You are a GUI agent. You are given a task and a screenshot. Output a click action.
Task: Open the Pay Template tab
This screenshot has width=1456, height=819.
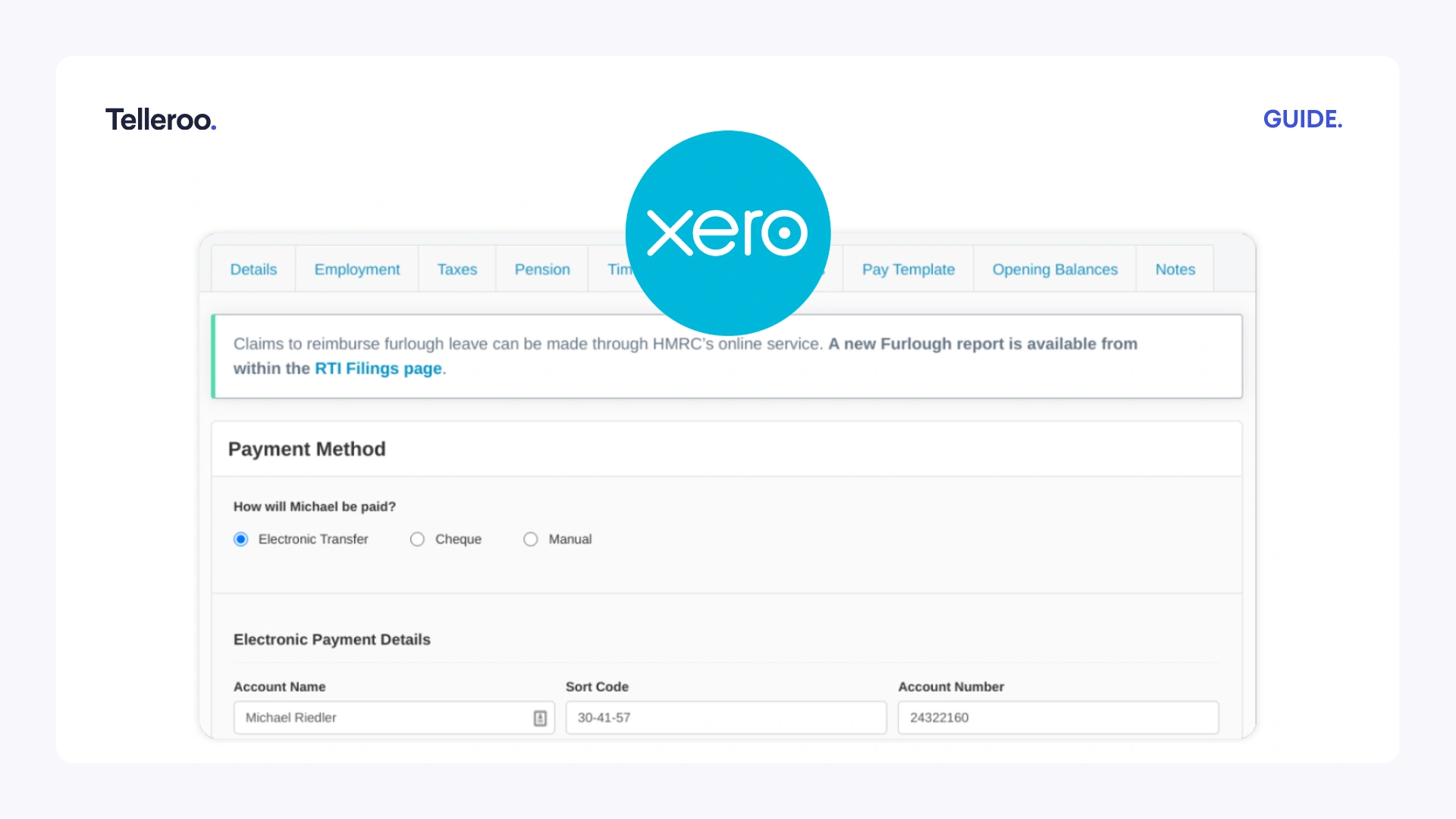[908, 269]
